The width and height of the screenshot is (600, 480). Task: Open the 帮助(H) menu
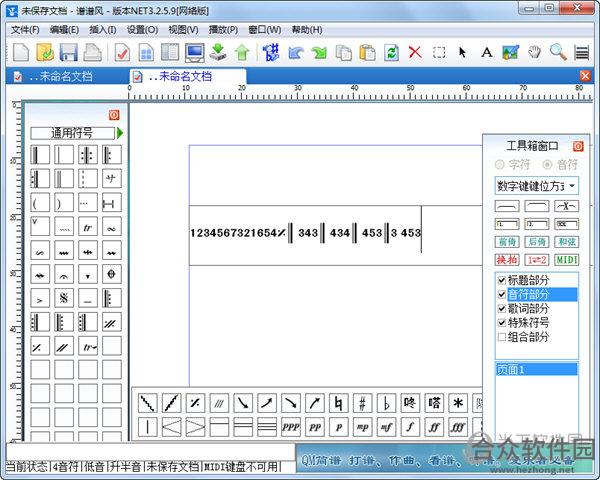point(307,30)
